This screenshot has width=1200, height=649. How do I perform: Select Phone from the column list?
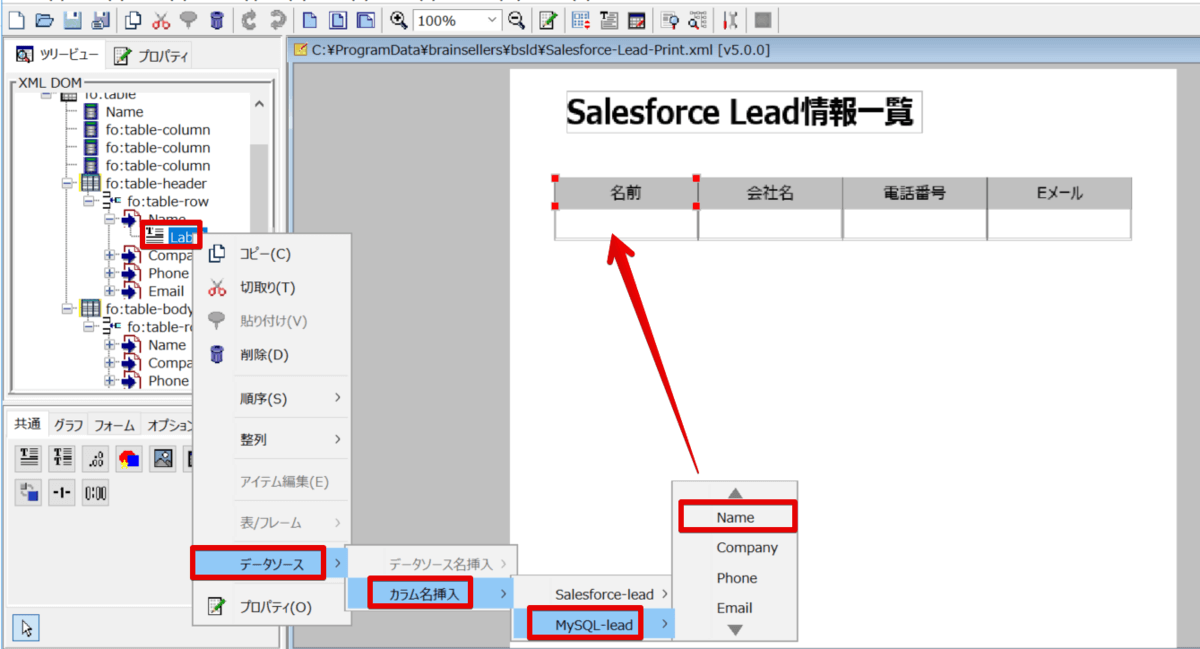click(736, 578)
